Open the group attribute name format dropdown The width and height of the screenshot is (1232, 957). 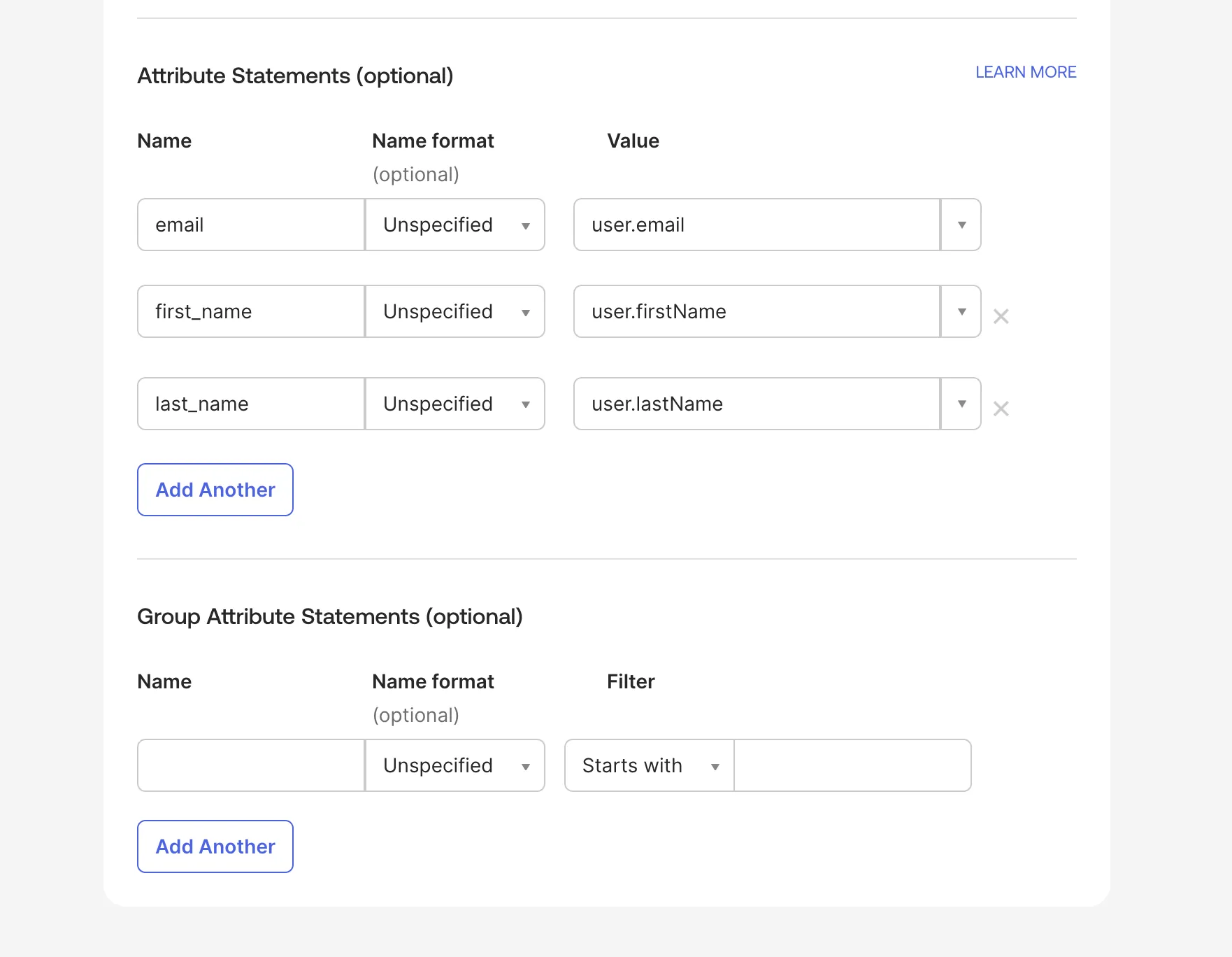(455, 765)
